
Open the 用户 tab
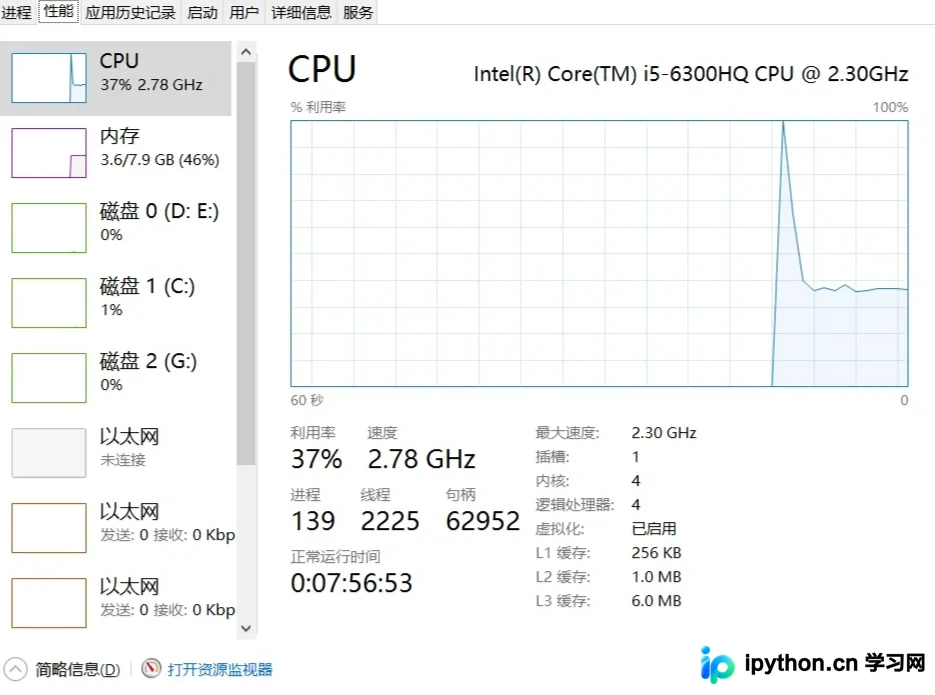tap(244, 12)
